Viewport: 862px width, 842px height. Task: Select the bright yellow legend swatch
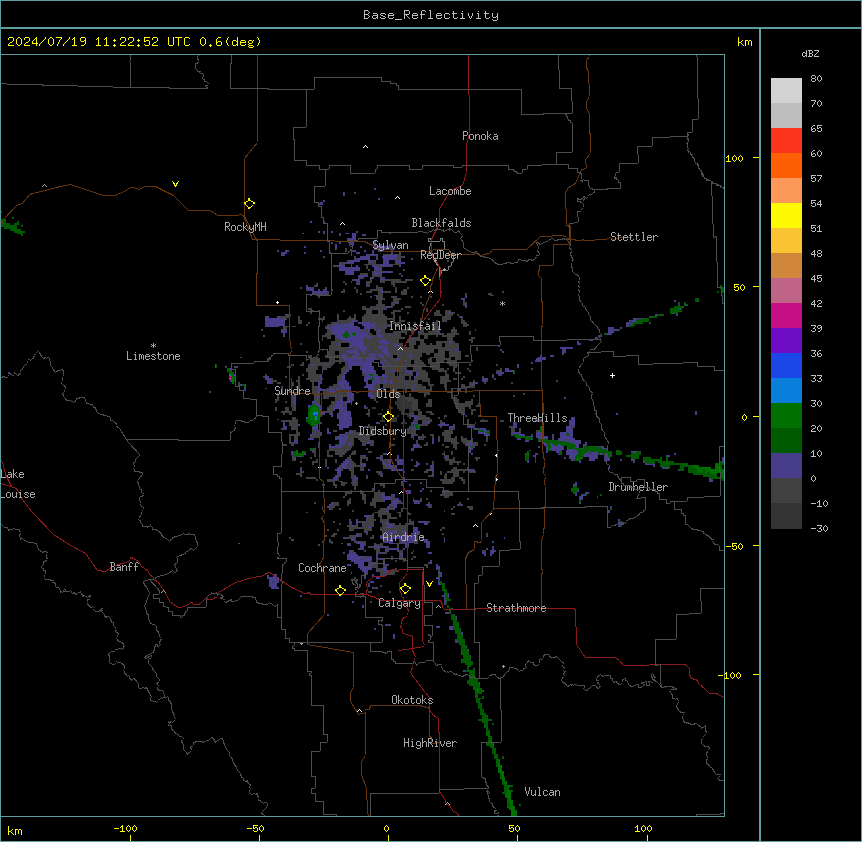point(786,215)
